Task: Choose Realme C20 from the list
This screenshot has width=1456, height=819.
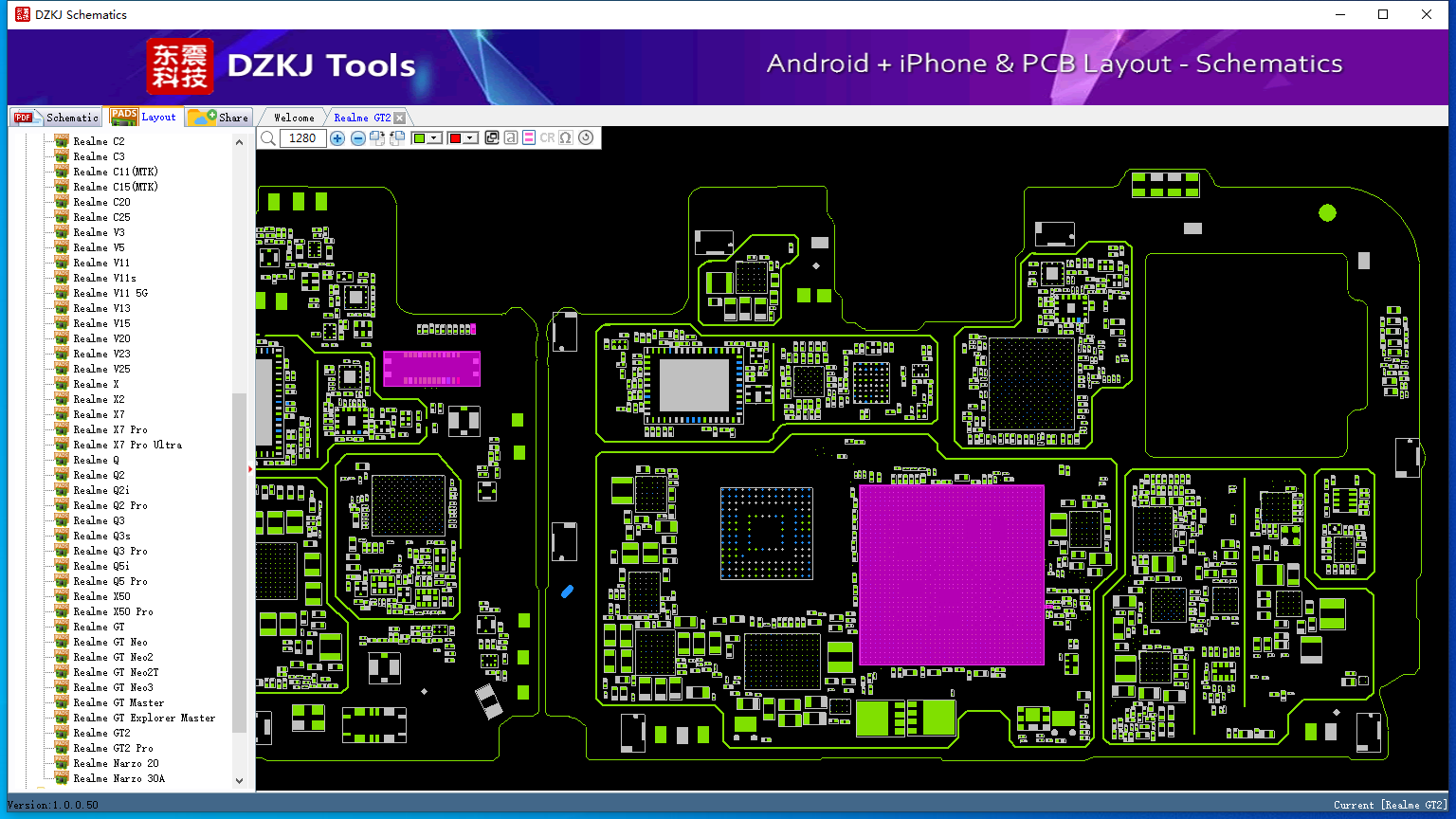Action: point(102,202)
